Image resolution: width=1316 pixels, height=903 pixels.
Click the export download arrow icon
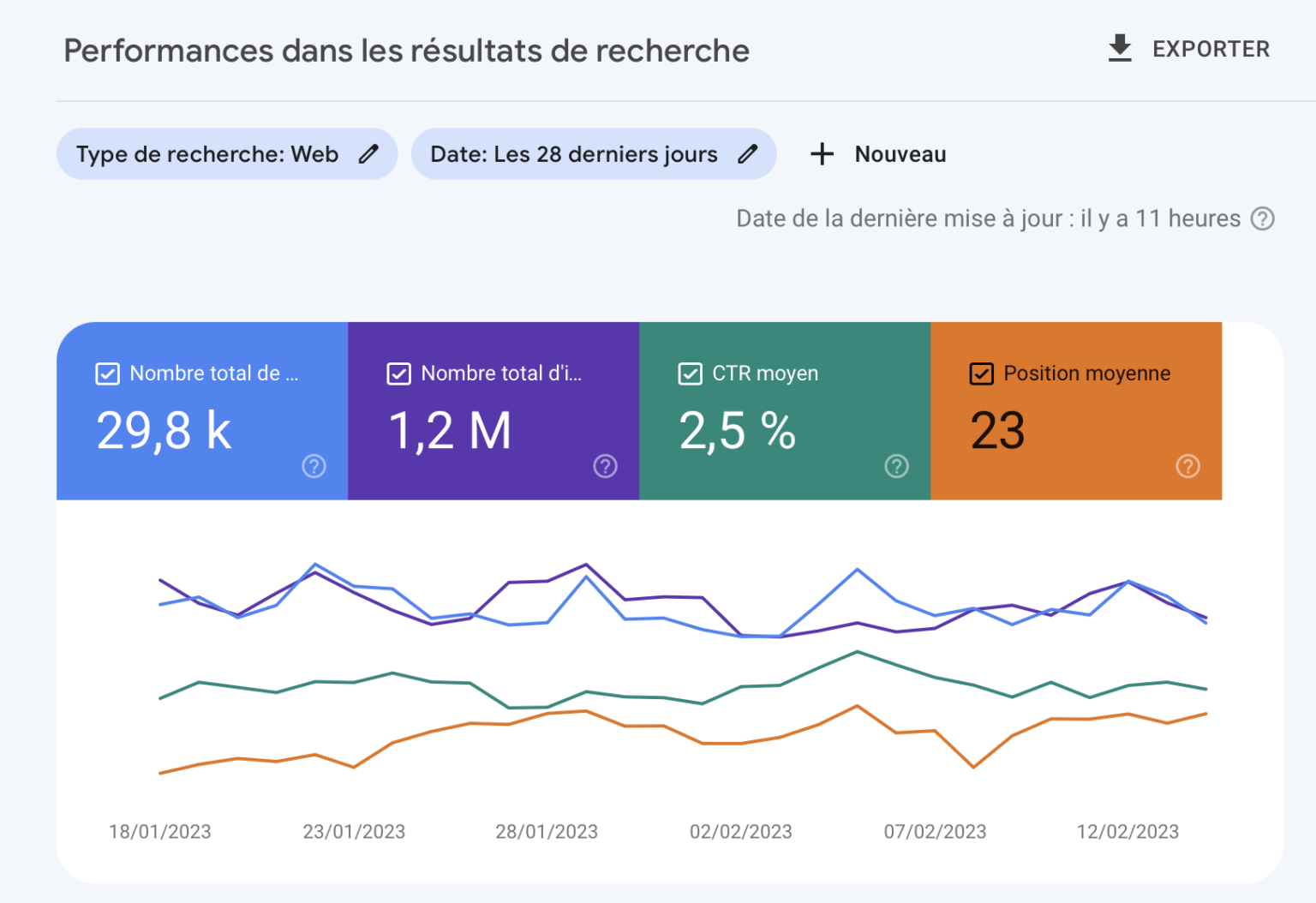(x=1119, y=49)
